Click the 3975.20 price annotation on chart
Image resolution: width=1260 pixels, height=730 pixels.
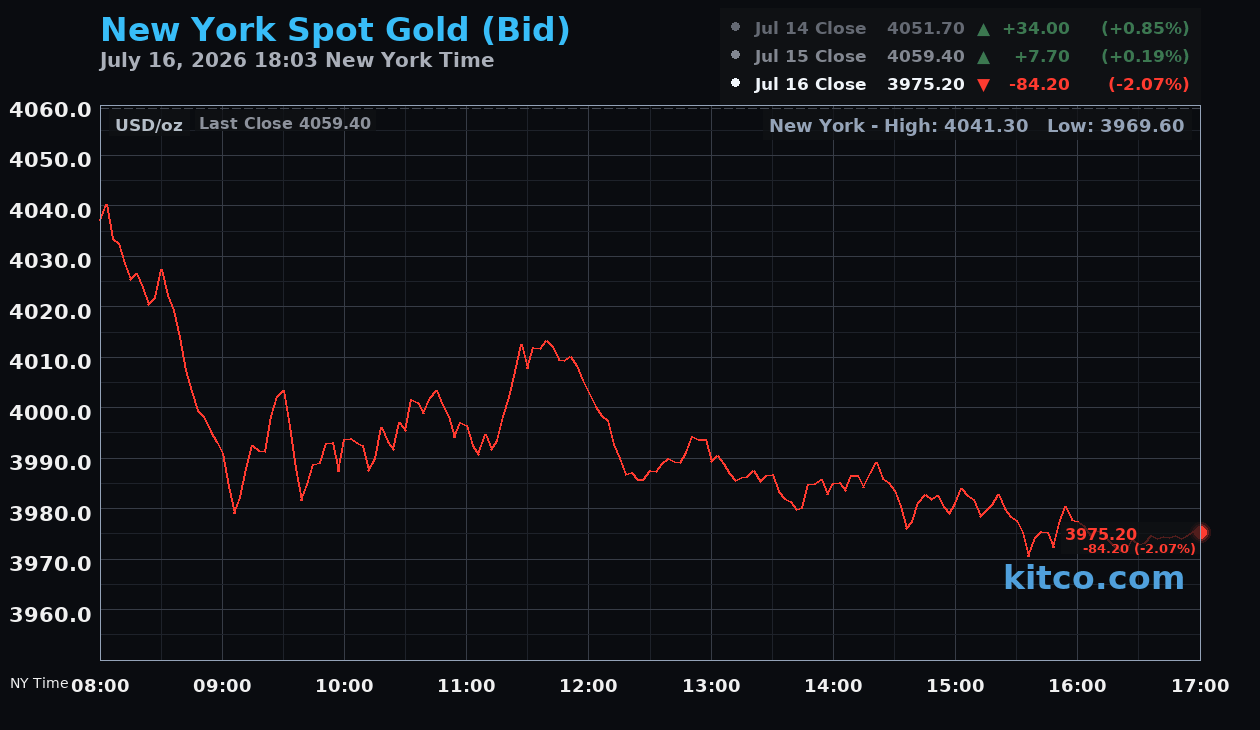coord(1101,535)
